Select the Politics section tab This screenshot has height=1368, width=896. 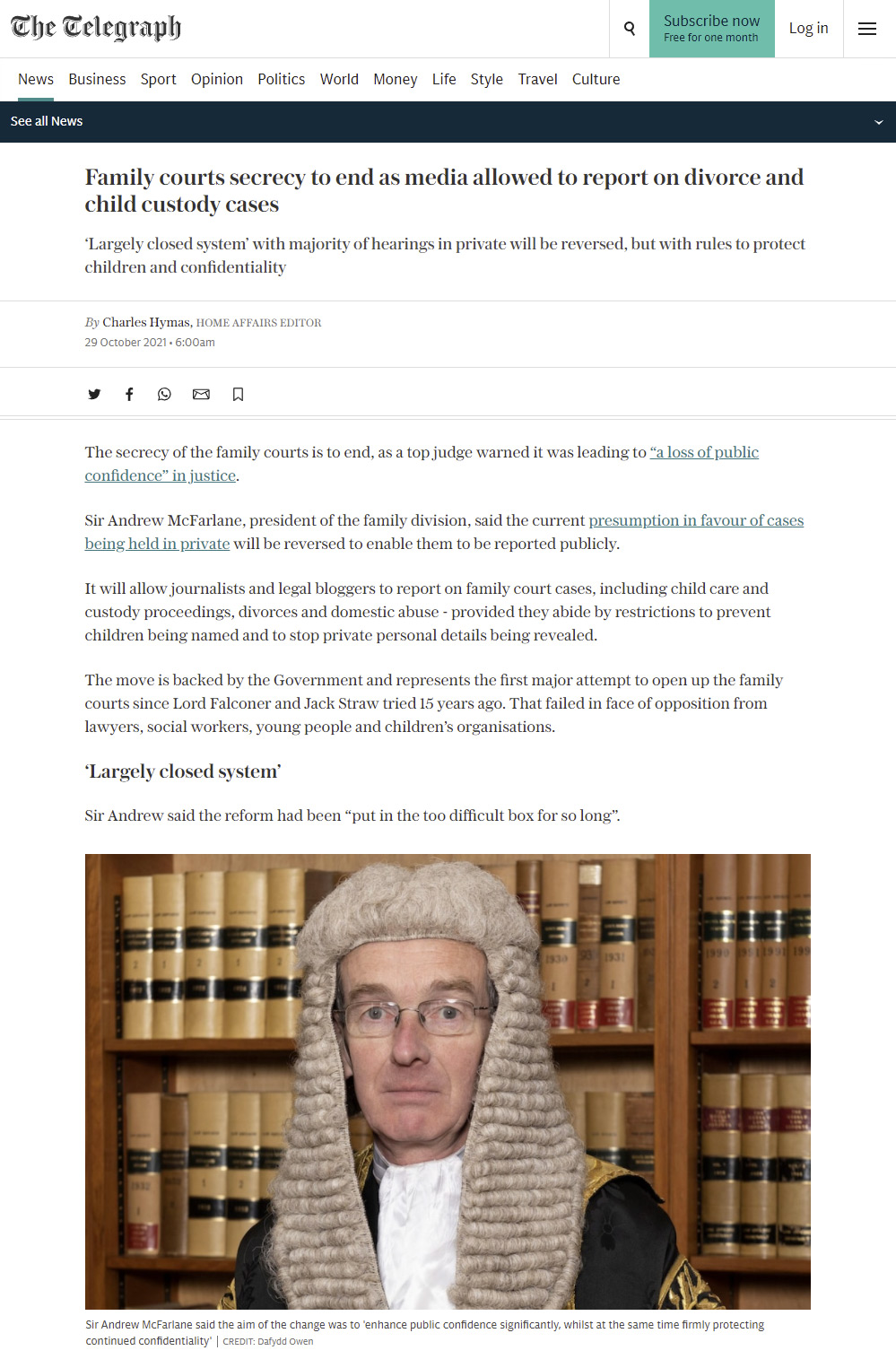point(282,79)
